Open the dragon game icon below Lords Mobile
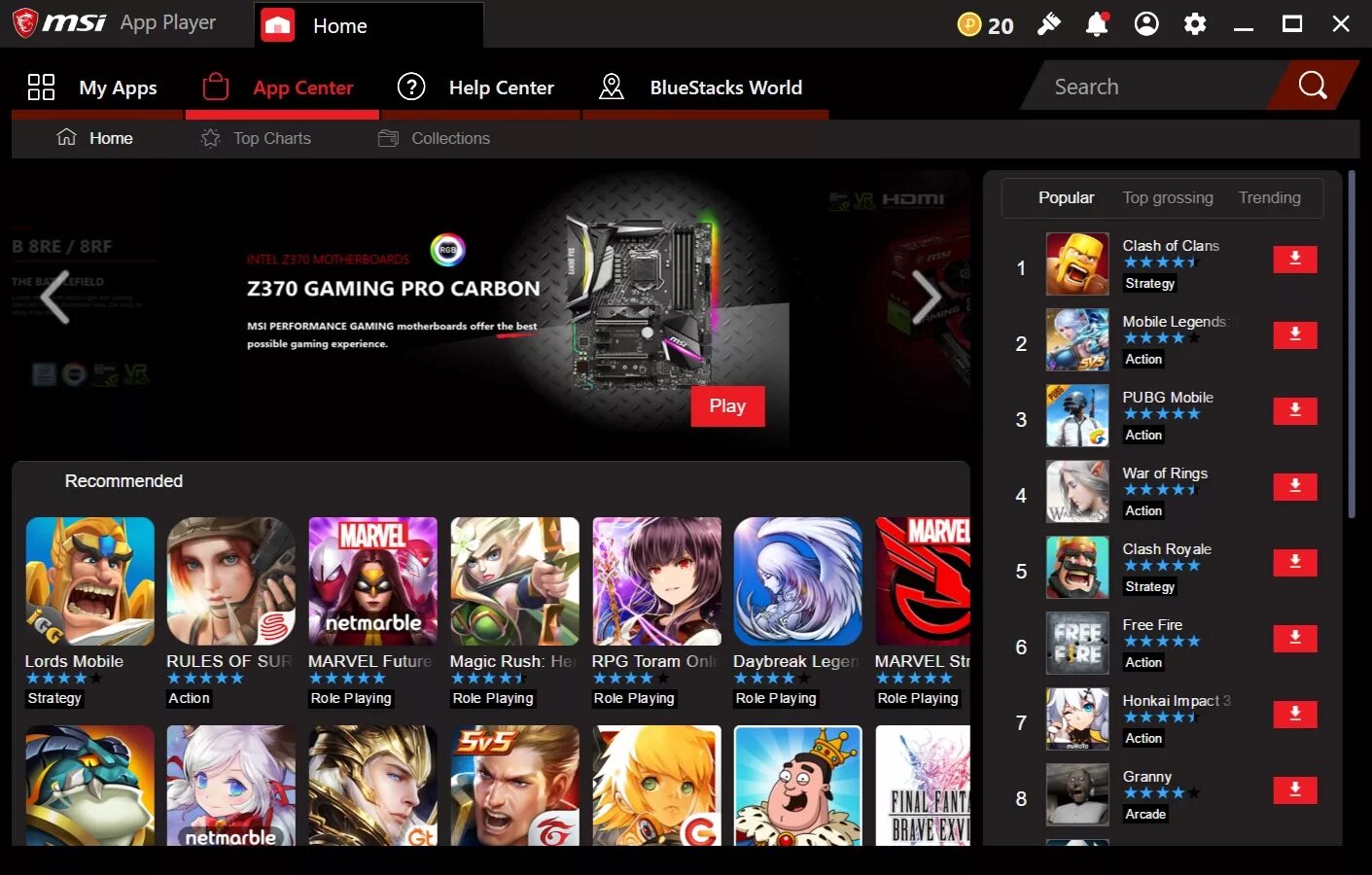 [x=89, y=786]
